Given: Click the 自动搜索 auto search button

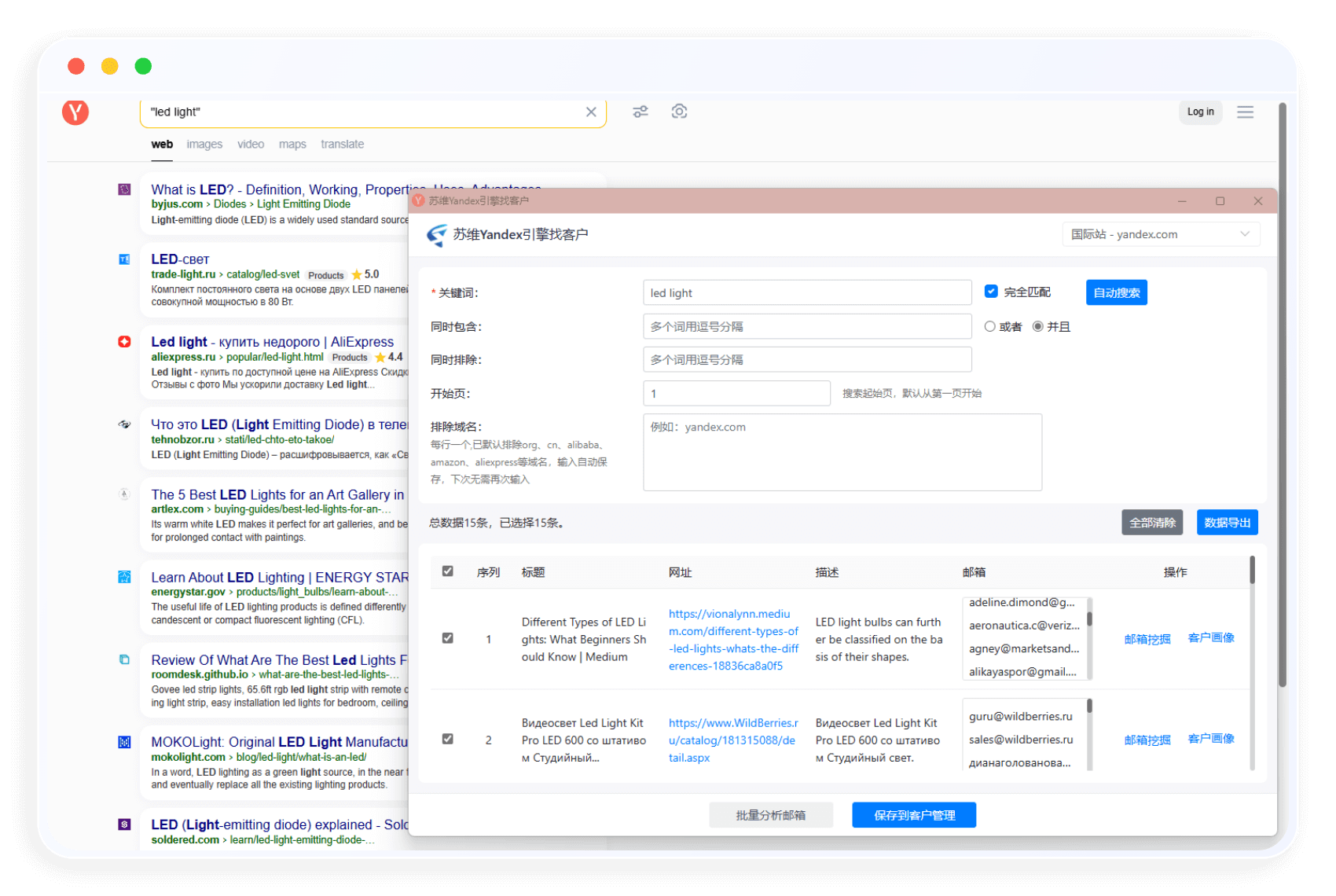Looking at the screenshot, I should coord(1116,292).
